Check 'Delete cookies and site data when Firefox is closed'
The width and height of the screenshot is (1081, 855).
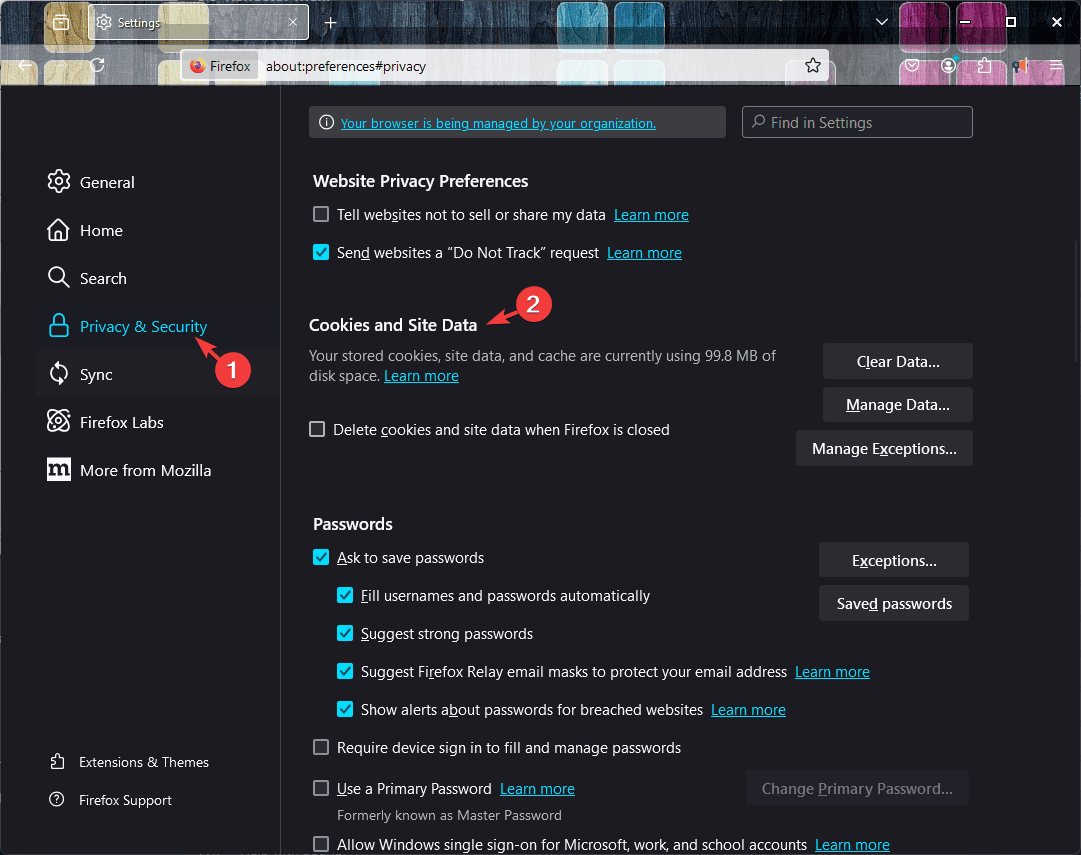click(x=317, y=430)
